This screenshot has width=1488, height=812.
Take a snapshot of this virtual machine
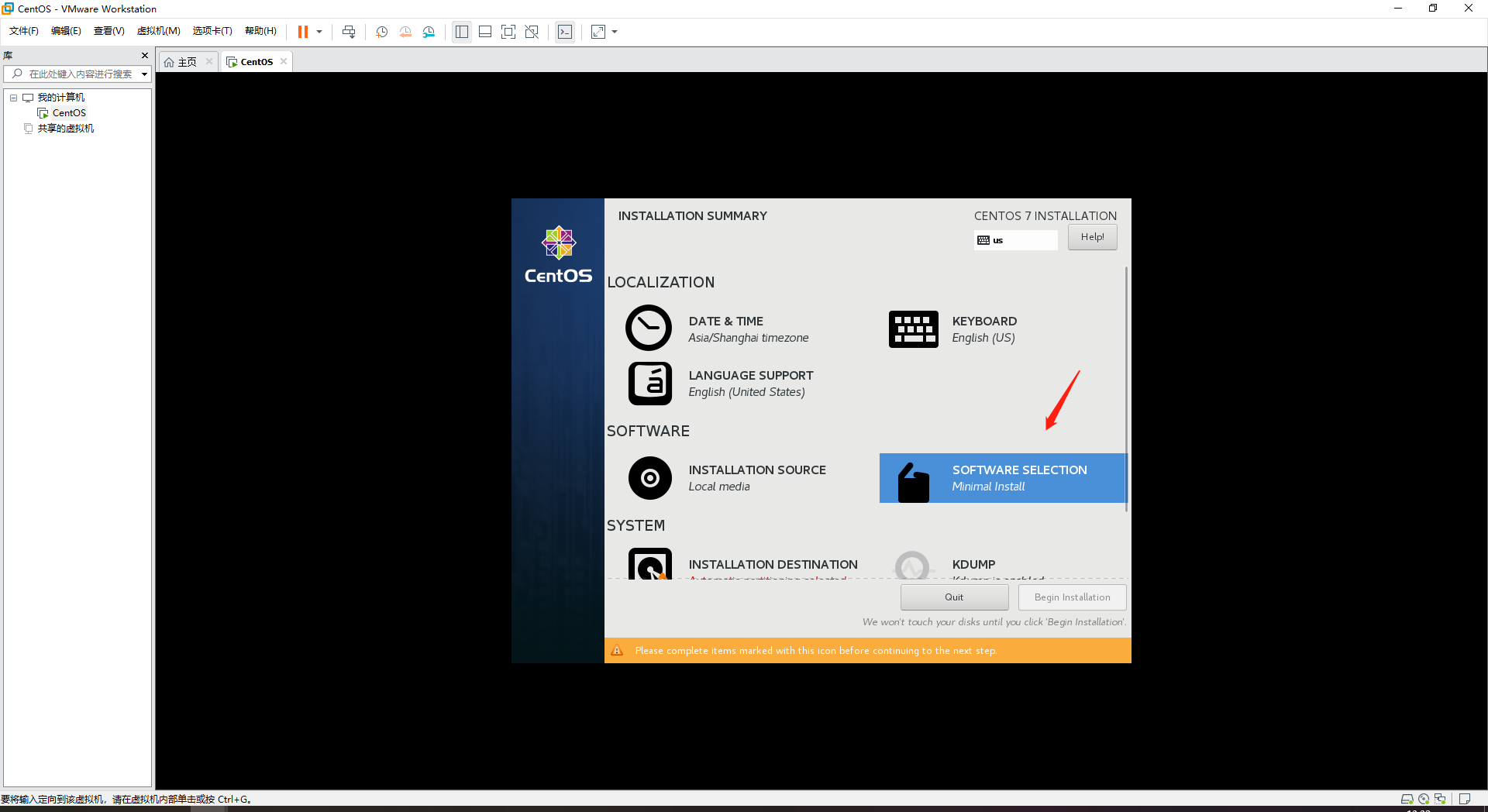tap(382, 32)
